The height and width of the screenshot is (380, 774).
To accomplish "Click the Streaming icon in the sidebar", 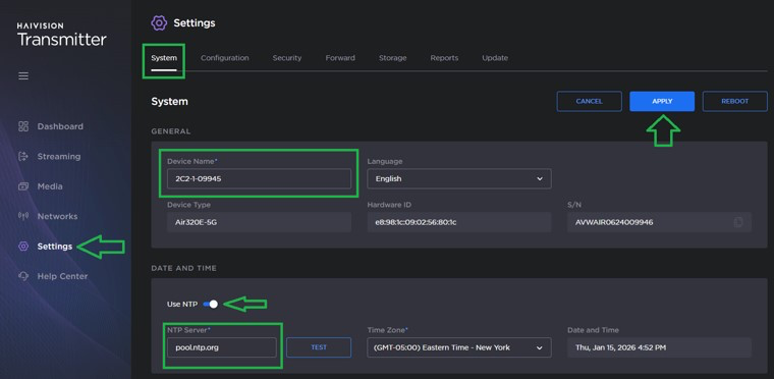I will point(23,156).
